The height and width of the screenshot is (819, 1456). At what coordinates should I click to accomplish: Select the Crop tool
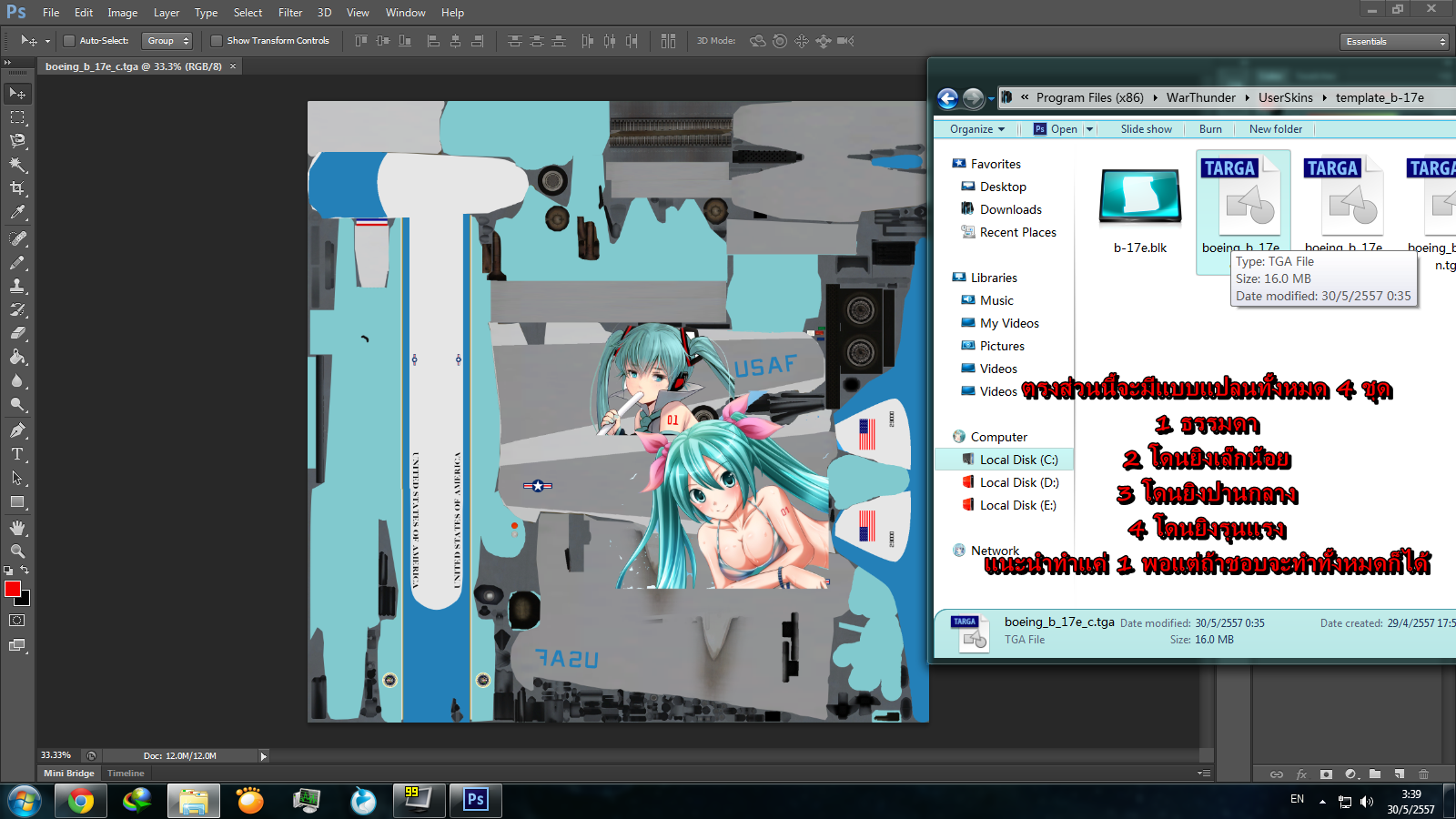coord(17,188)
